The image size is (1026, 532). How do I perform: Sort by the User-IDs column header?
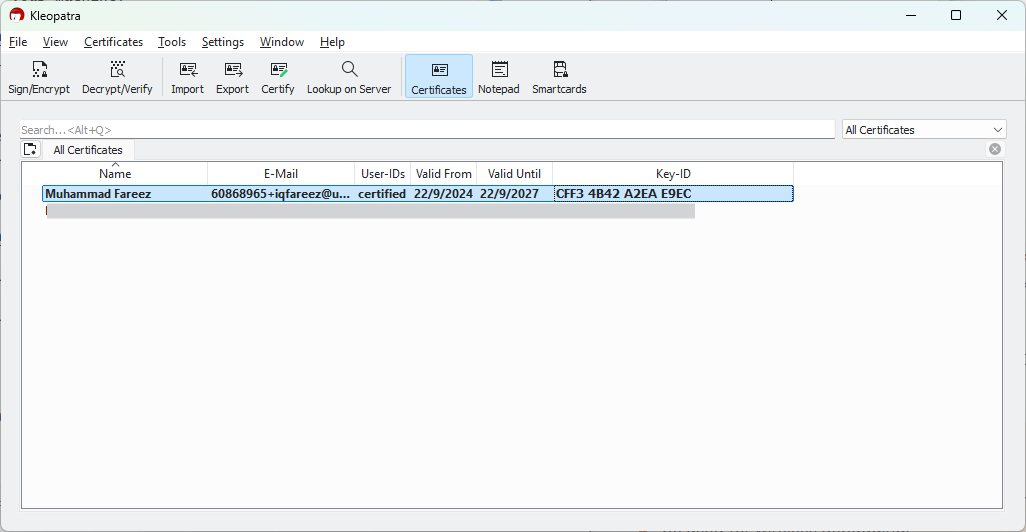pos(383,173)
